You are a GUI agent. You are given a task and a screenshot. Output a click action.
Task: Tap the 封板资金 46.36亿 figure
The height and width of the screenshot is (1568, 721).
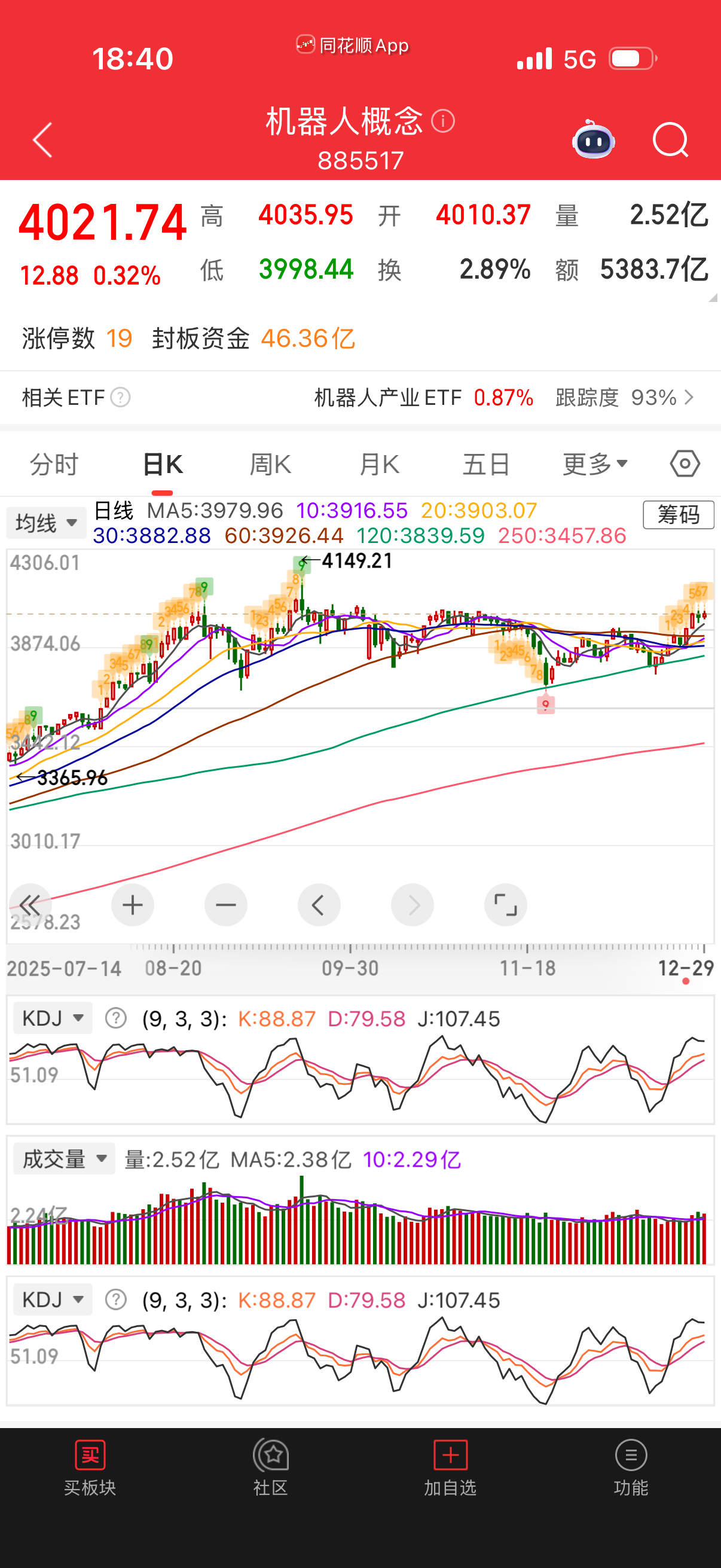click(253, 338)
